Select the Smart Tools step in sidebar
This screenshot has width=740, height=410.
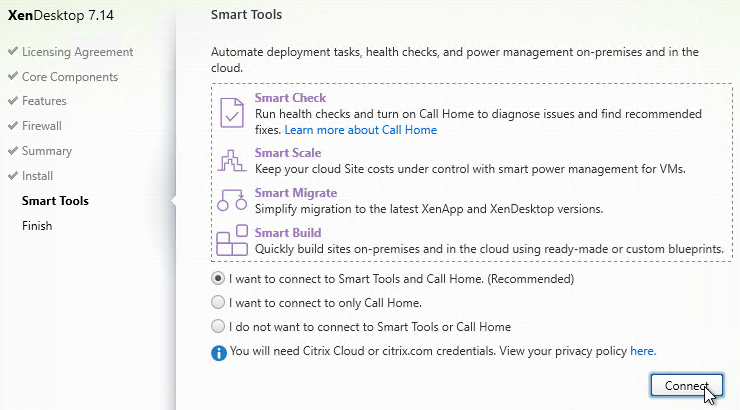point(55,201)
